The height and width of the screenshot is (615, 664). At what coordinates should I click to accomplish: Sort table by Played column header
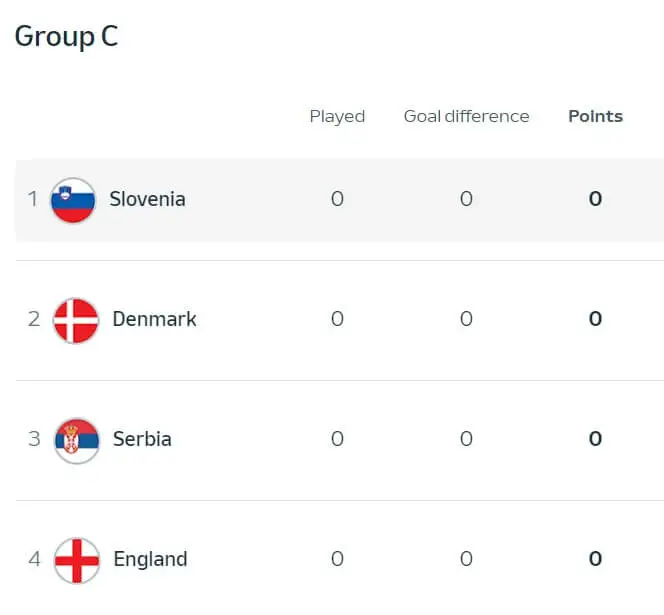(x=337, y=116)
